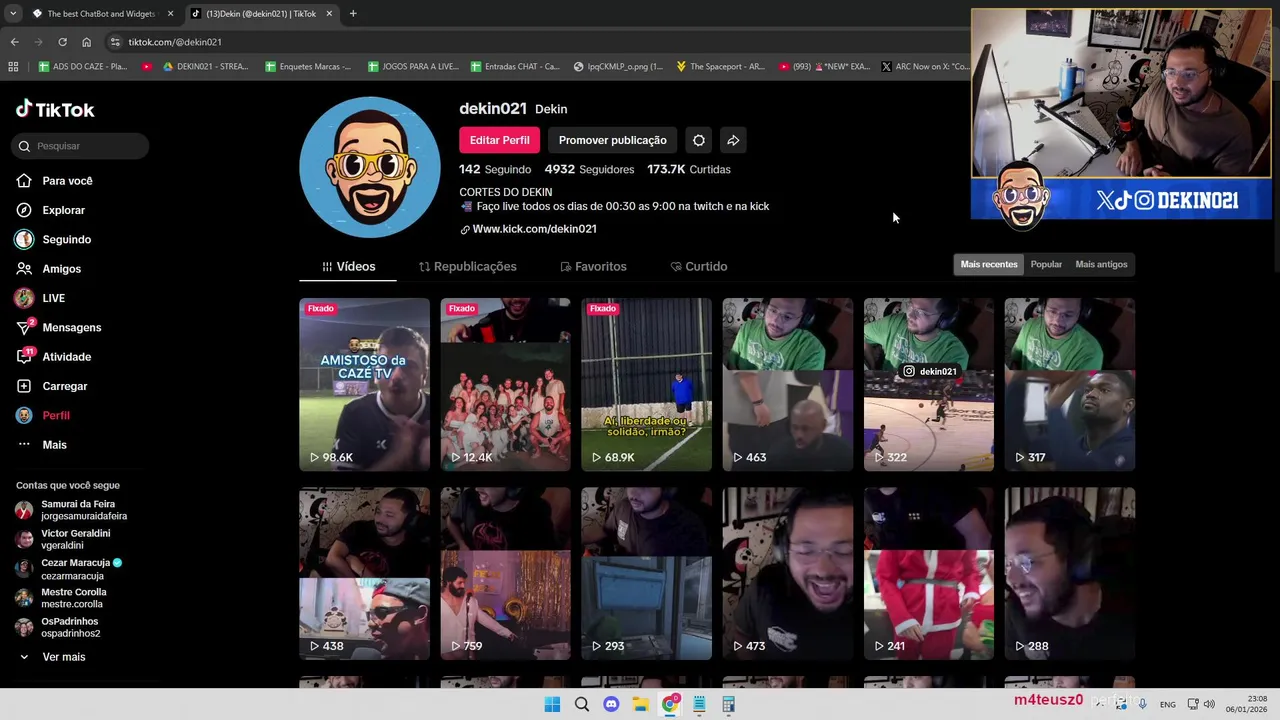The image size is (1280, 720).
Task: Open the video with 438 views
Action: pos(364,574)
